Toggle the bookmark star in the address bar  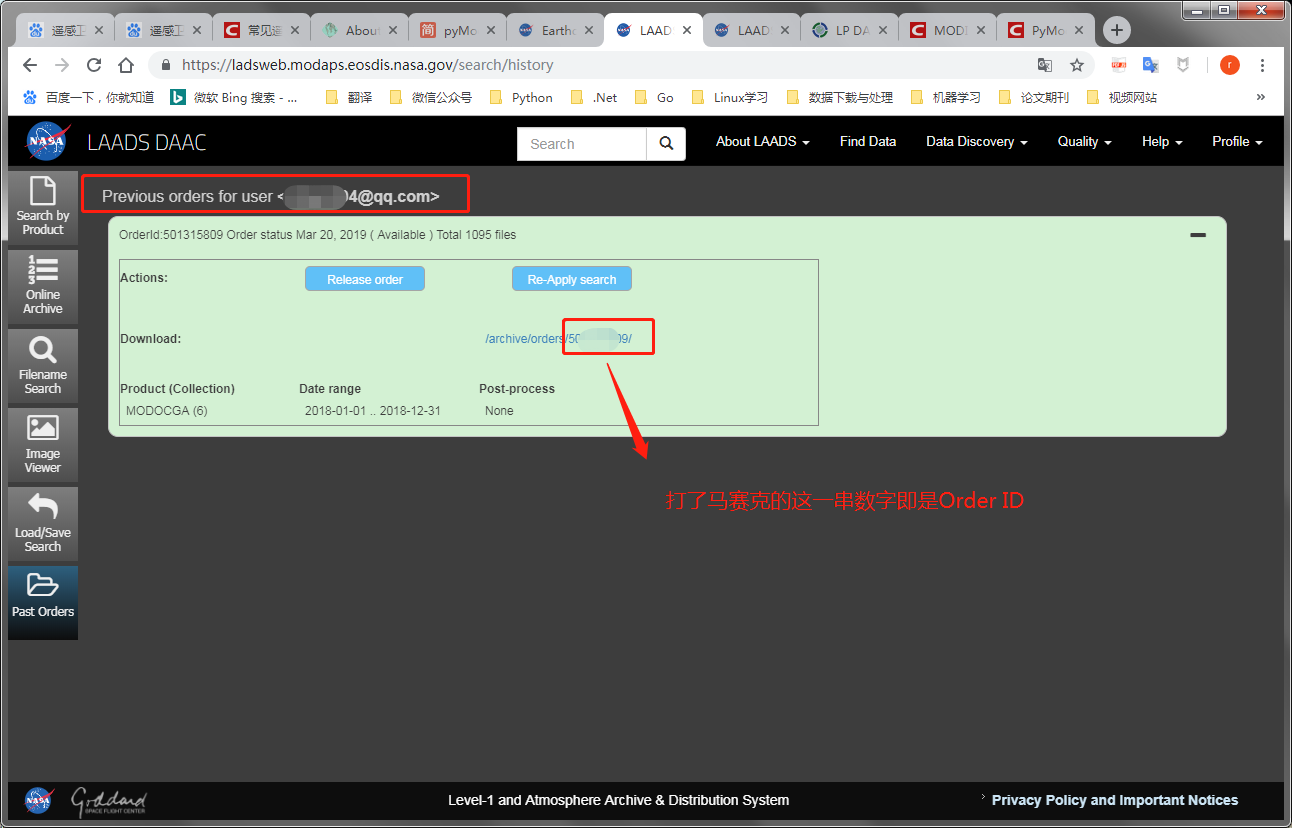point(1077,63)
